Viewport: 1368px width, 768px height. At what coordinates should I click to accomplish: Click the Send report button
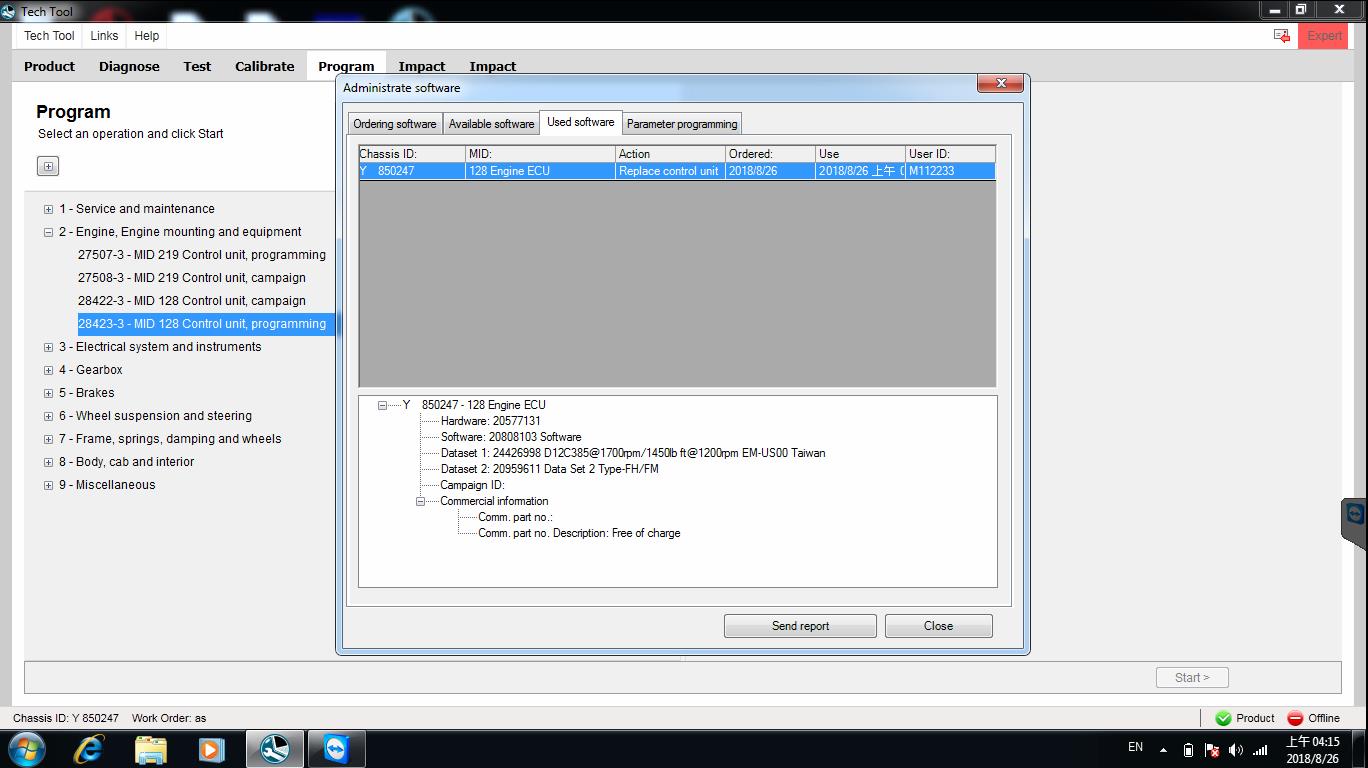pos(800,626)
